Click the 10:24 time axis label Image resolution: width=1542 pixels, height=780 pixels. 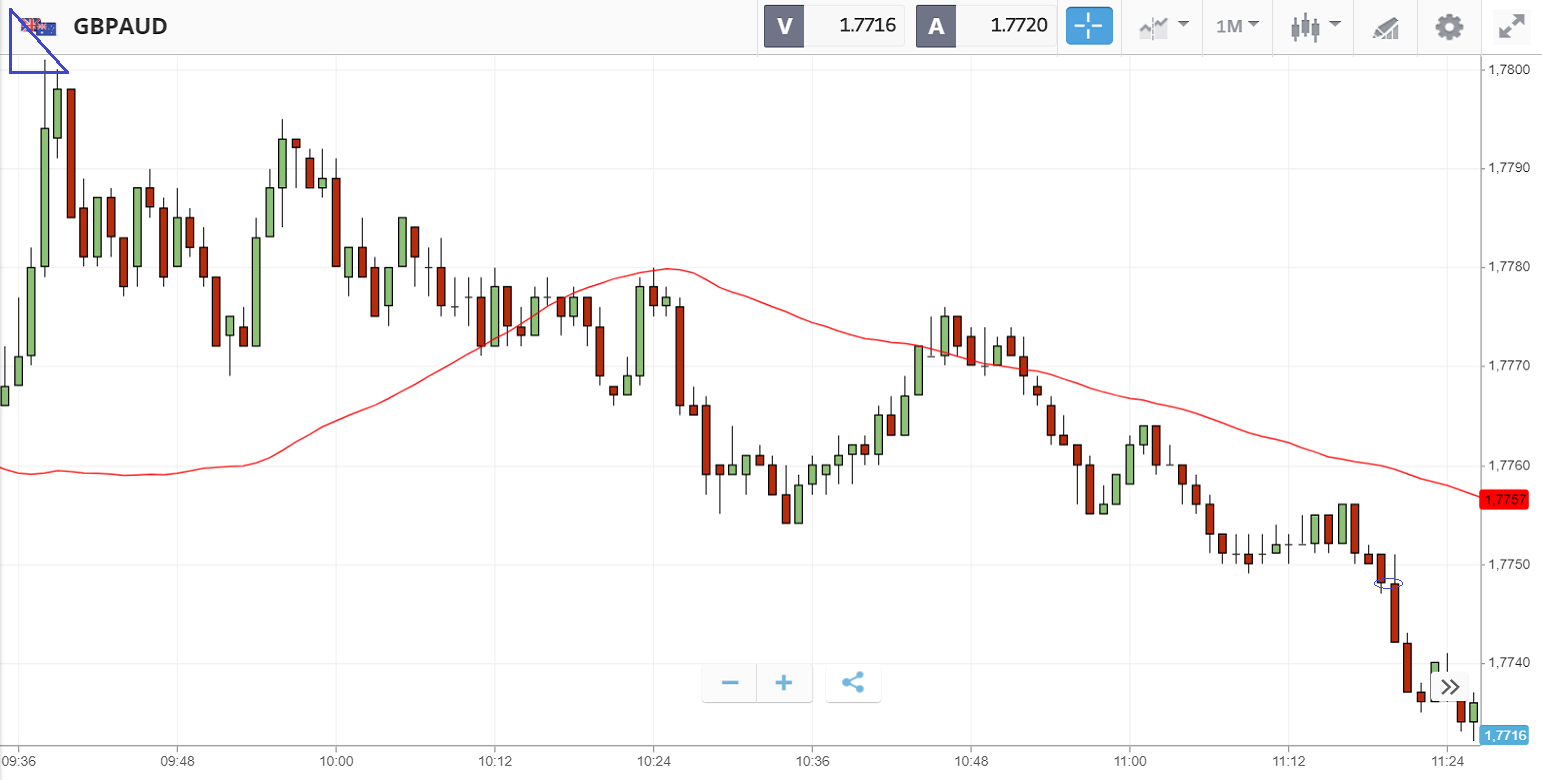tap(653, 762)
